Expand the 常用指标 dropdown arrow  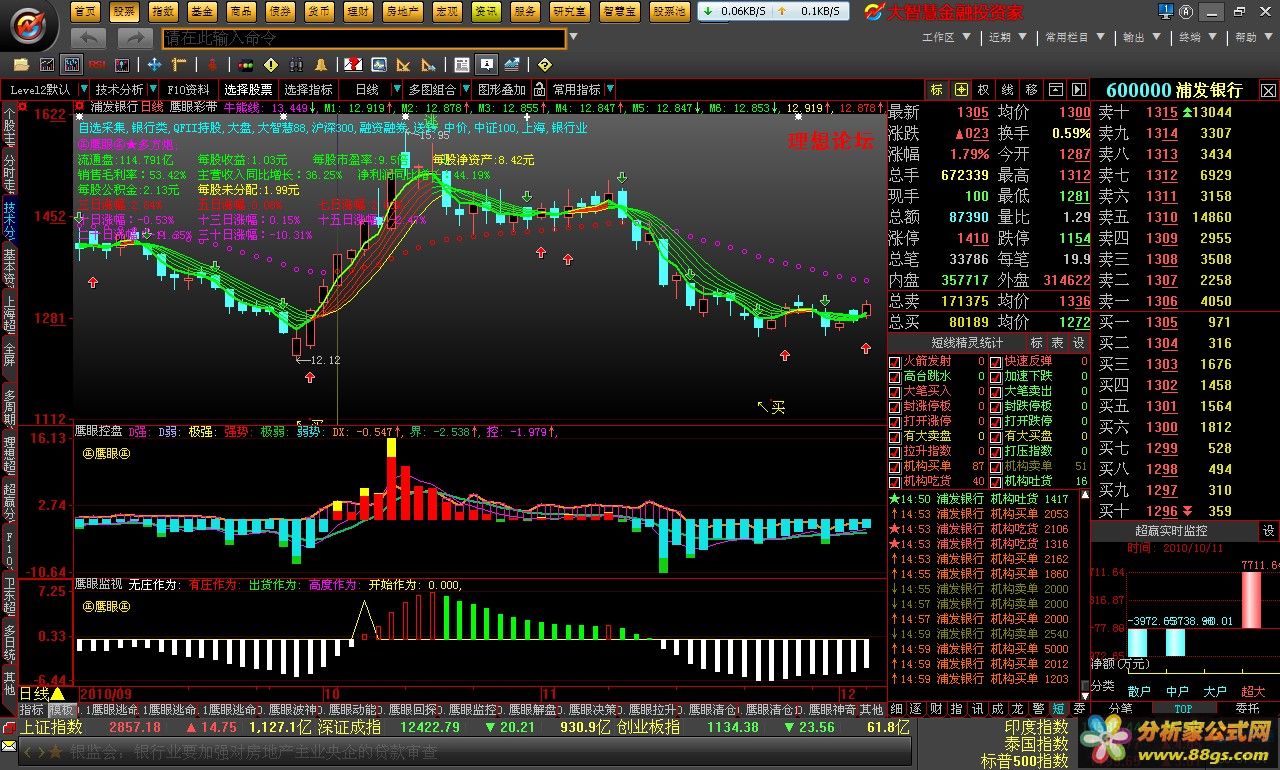coord(610,89)
